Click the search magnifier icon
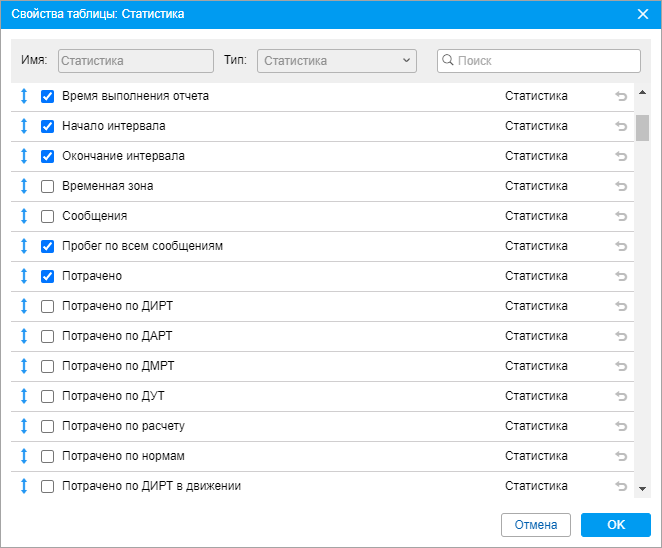 point(448,61)
